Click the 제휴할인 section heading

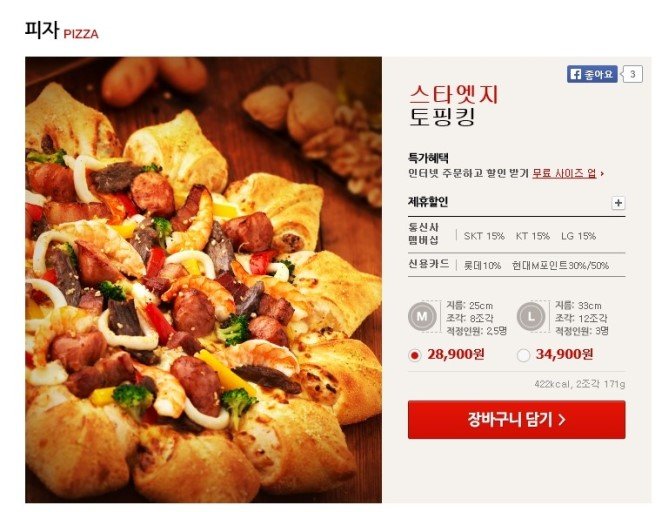tap(428, 202)
